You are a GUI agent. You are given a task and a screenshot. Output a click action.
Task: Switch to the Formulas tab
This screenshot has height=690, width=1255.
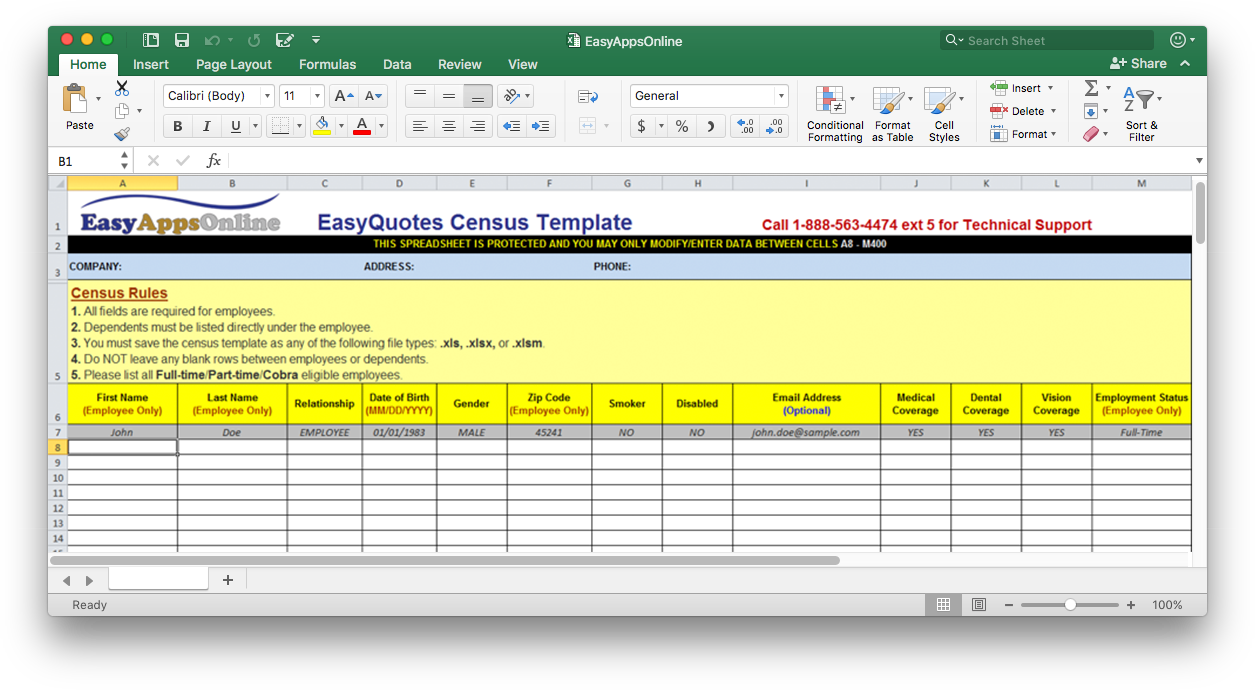327,64
